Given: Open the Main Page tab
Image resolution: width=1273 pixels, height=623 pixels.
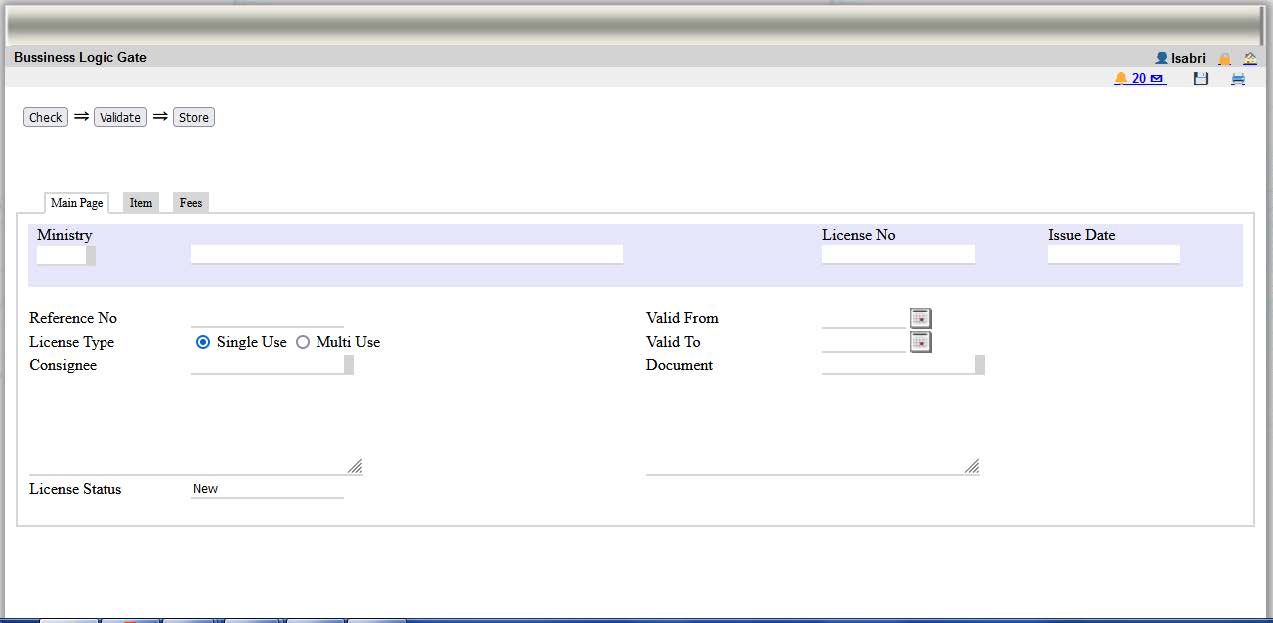Looking at the screenshot, I should point(77,203).
